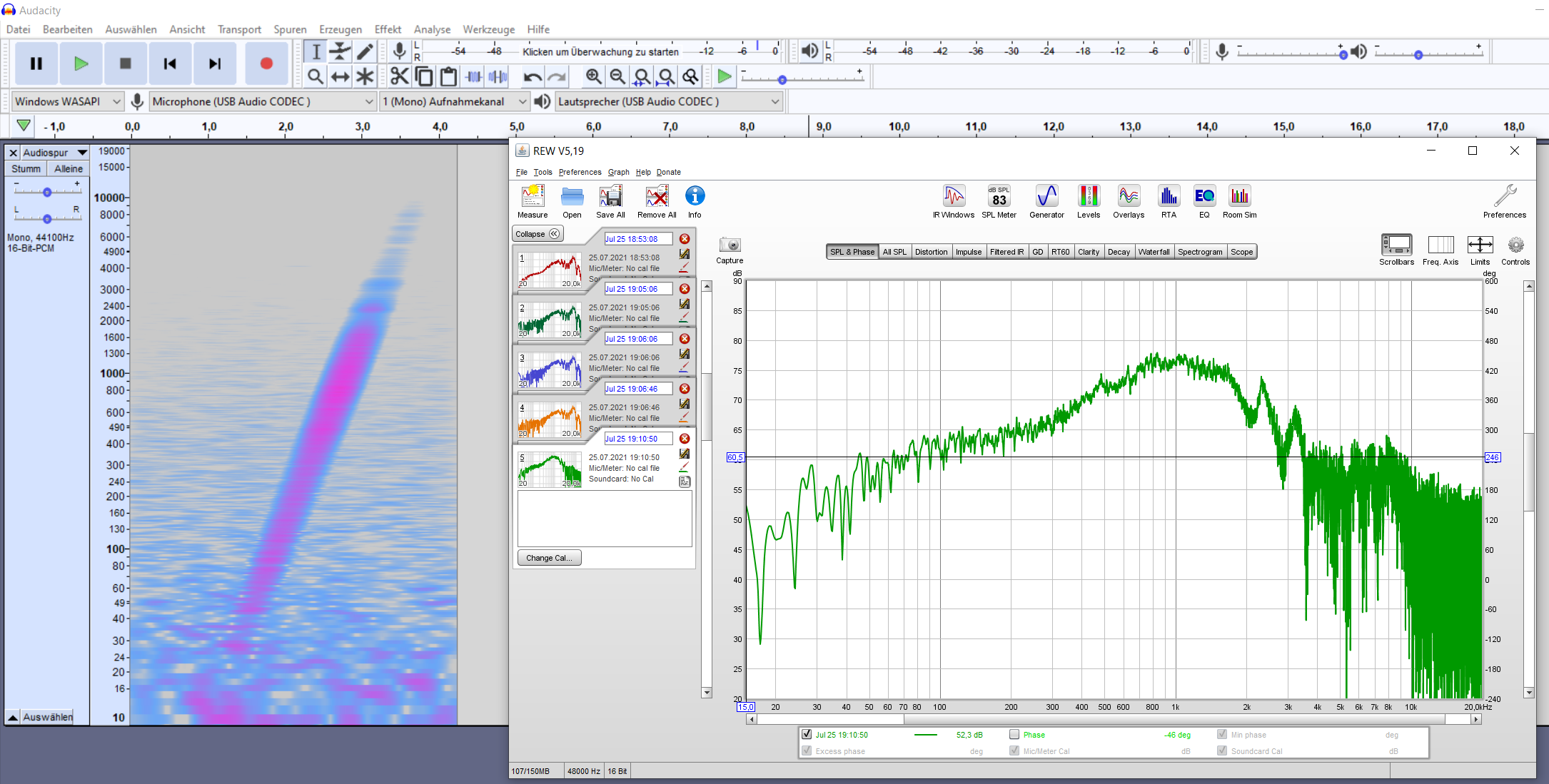This screenshot has width=1549, height=784.
Task: Open REW Room Sim
Action: pyautogui.click(x=1239, y=202)
